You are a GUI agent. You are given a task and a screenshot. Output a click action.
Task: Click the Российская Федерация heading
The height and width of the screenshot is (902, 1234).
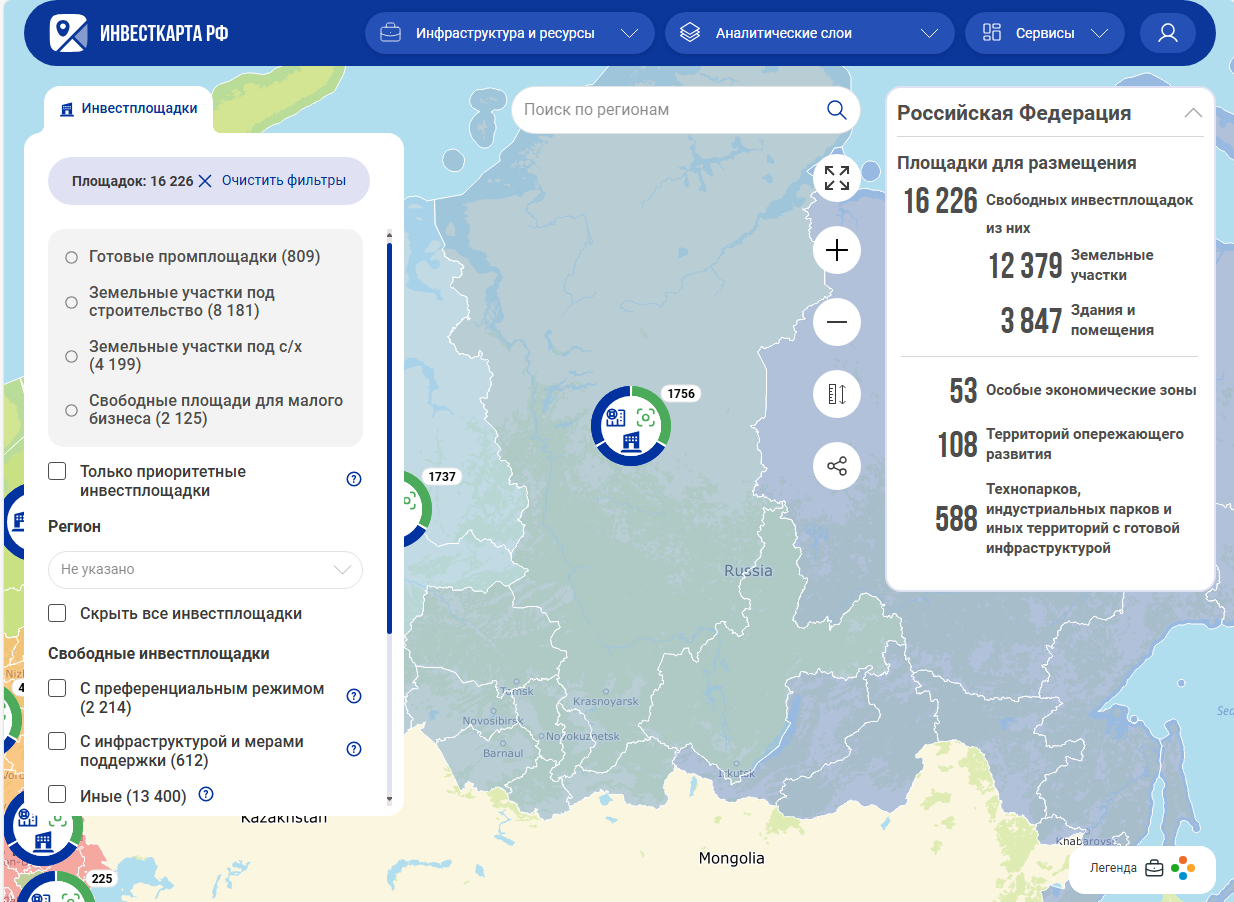(x=1014, y=113)
